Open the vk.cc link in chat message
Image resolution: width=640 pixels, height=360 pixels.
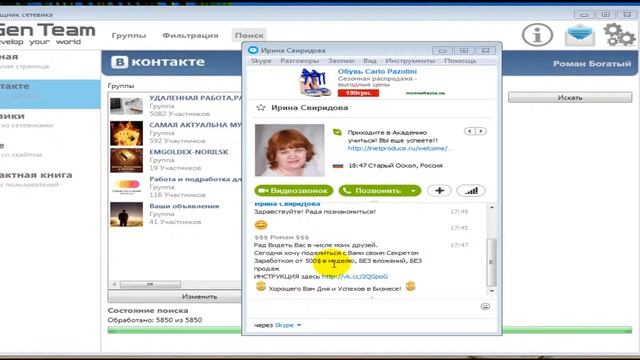(x=355, y=276)
